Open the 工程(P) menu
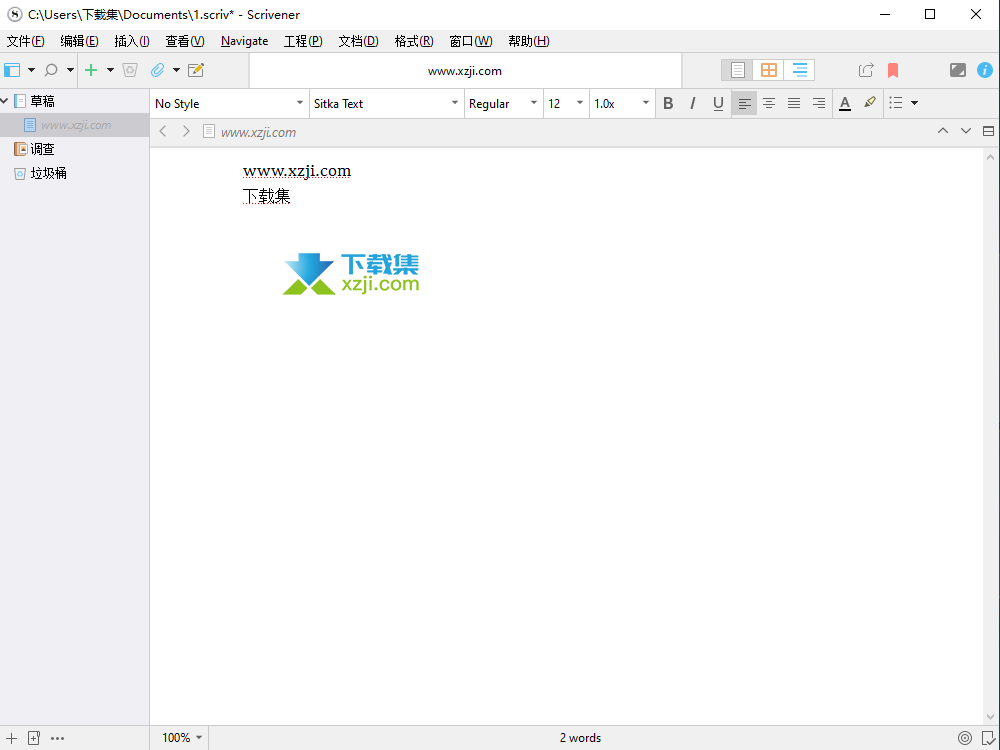The height and width of the screenshot is (750, 1000). (x=303, y=41)
